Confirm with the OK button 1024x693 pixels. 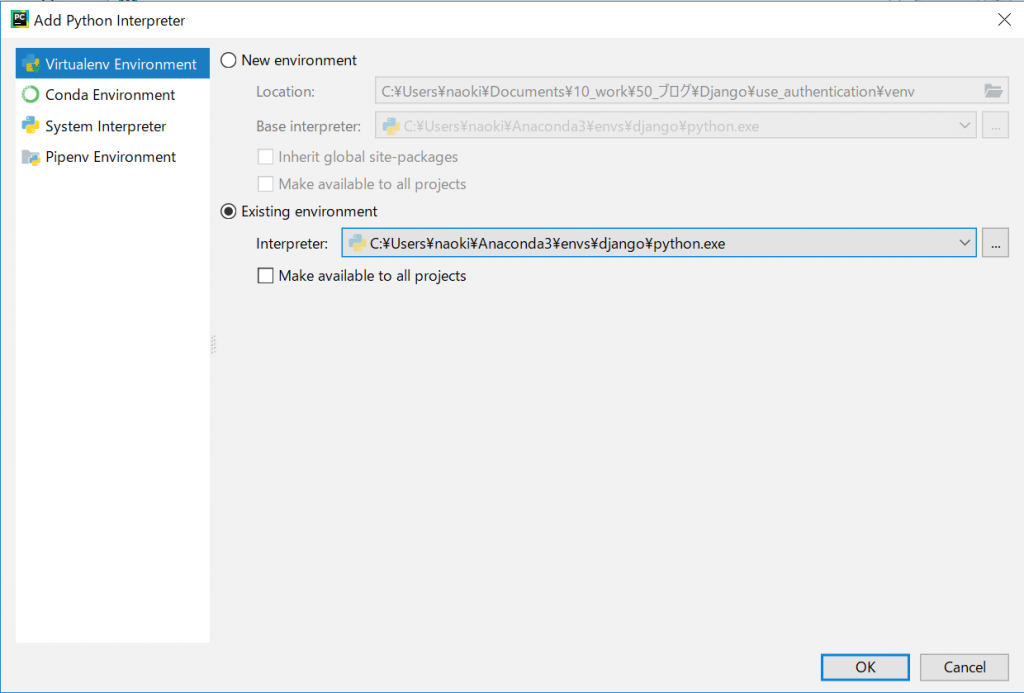coord(865,667)
